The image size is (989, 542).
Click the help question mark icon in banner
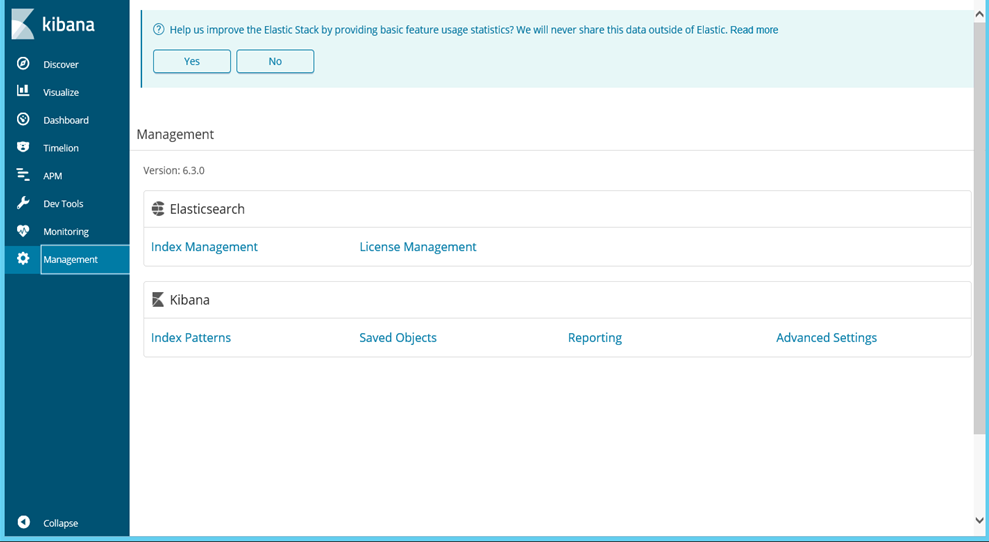(x=159, y=29)
